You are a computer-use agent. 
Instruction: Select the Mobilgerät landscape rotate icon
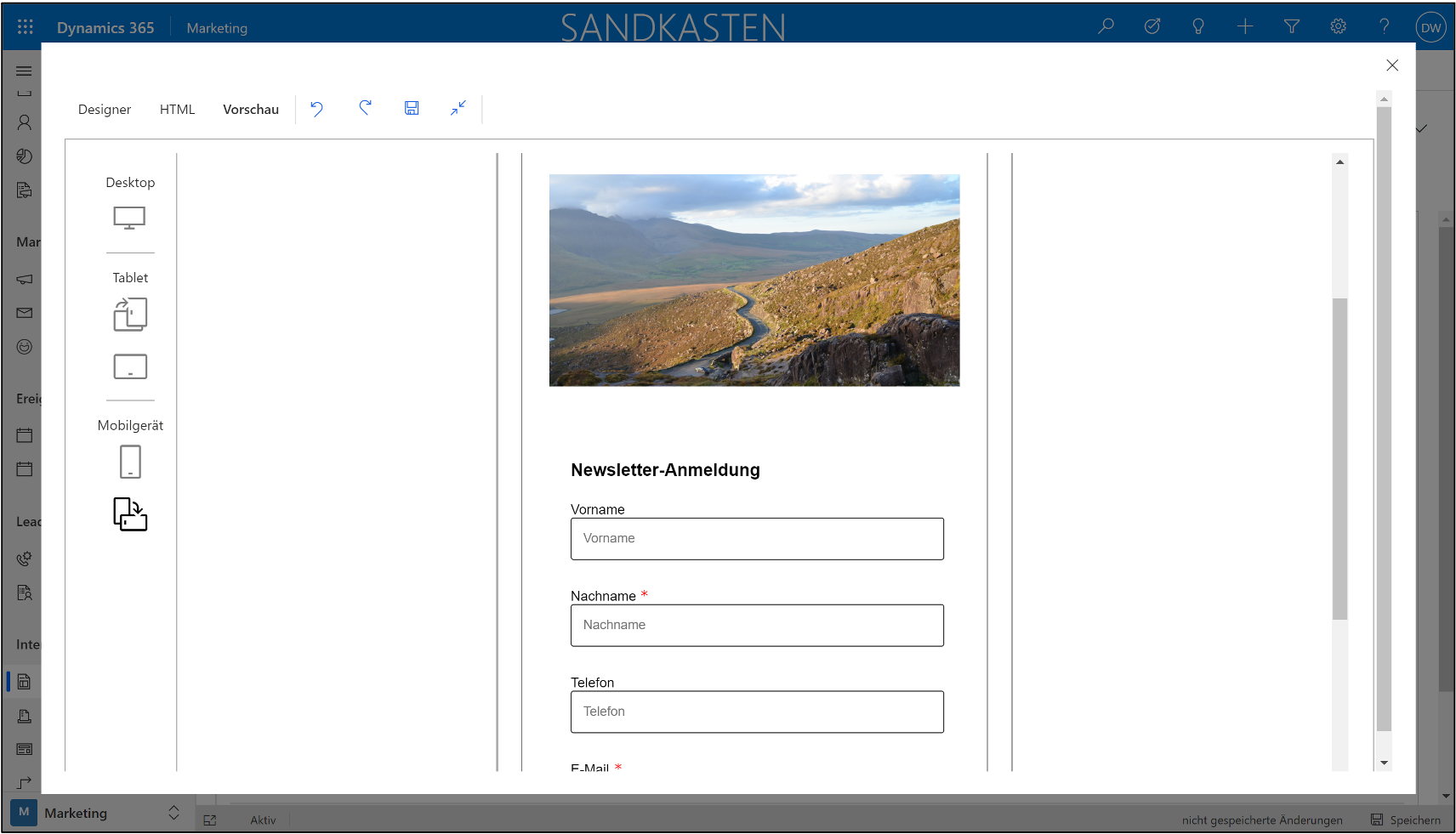pyautogui.click(x=130, y=514)
